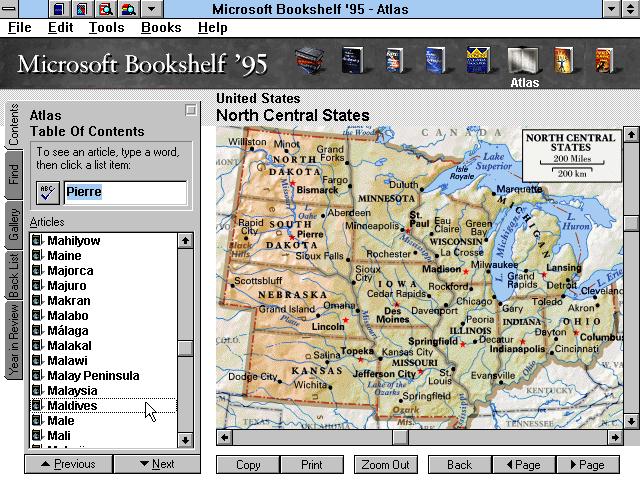Click the red-framed magnifier QuickShelf icon
Screen dimensions: 640x480
pyautogui.click(x=105, y=9)
